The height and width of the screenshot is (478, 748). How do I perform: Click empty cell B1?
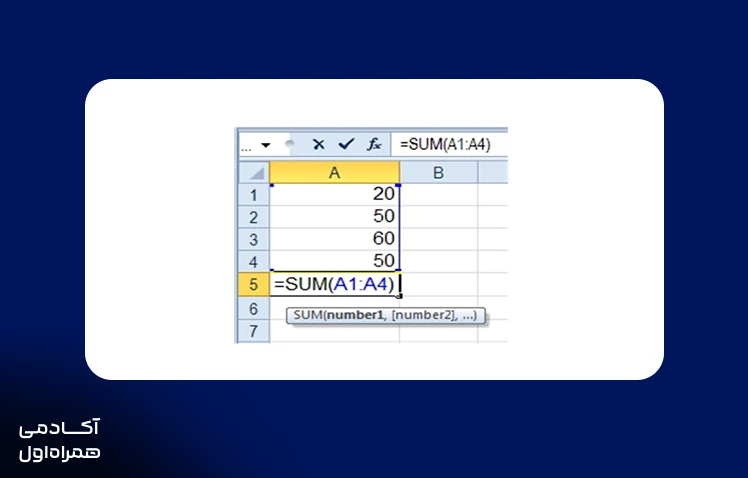[439, 195]
